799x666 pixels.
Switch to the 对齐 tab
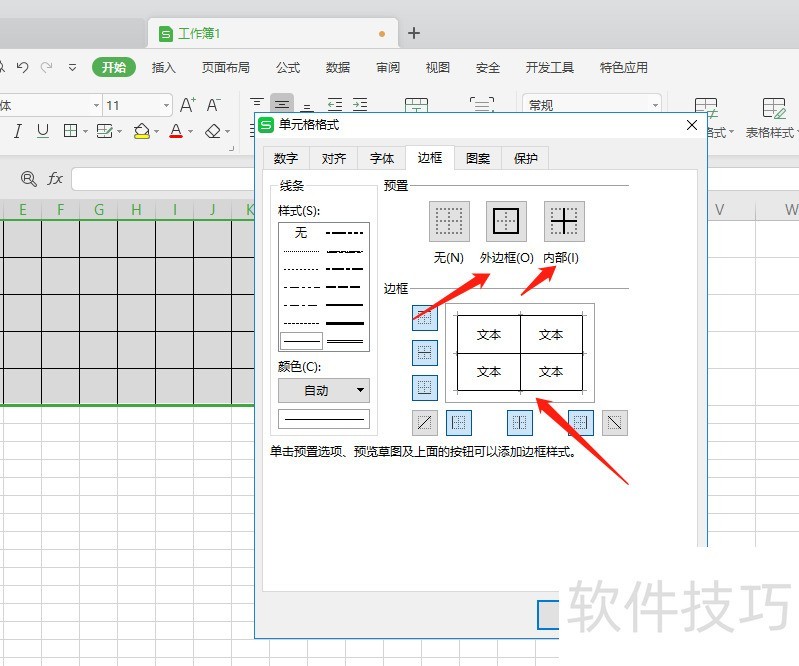point(334,158)
